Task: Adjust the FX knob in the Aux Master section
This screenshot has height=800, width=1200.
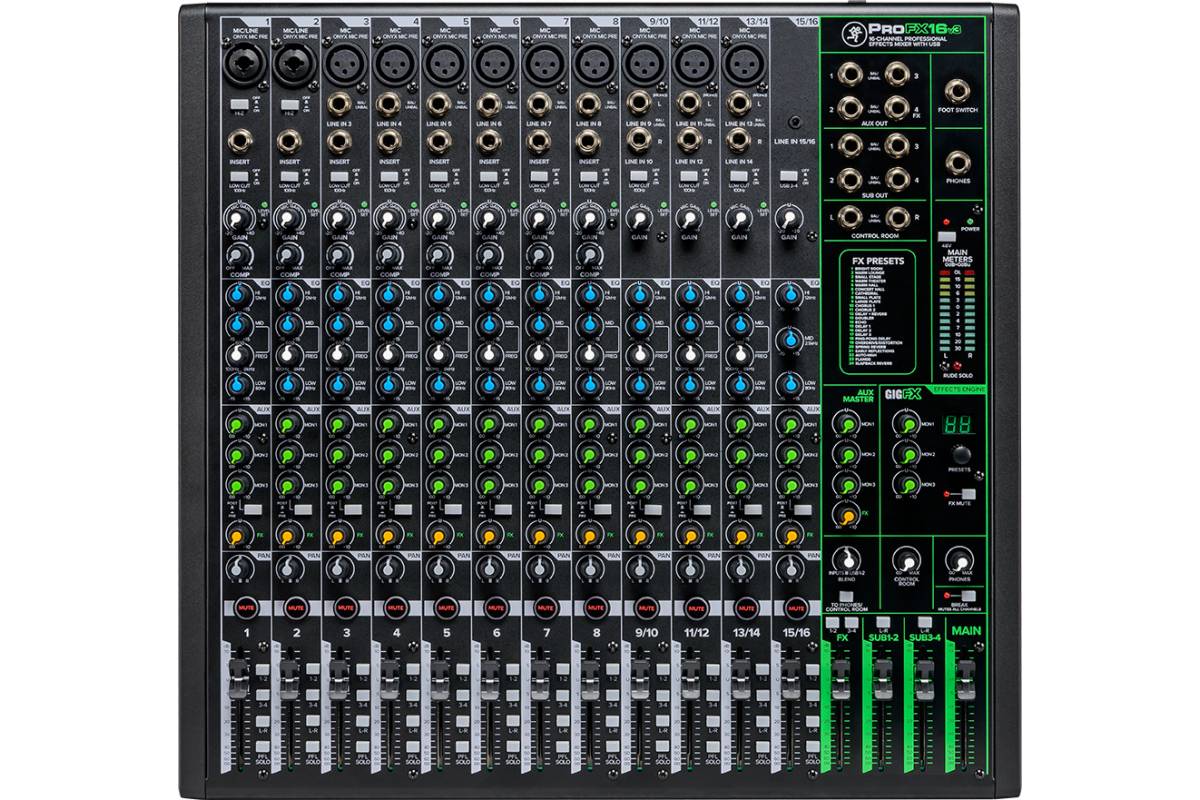Action: point(847,516)
